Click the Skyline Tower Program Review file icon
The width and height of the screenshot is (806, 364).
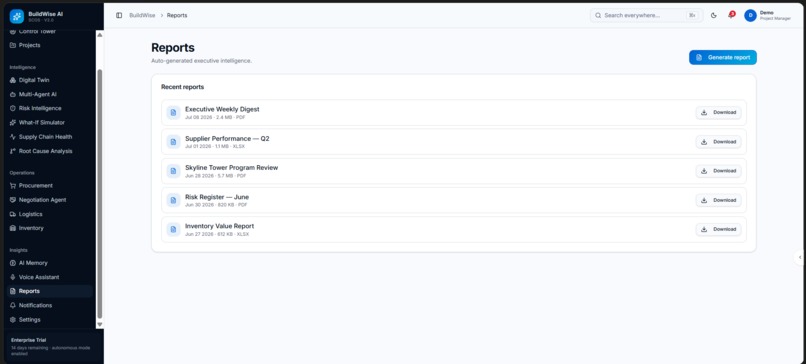point(173,171)
